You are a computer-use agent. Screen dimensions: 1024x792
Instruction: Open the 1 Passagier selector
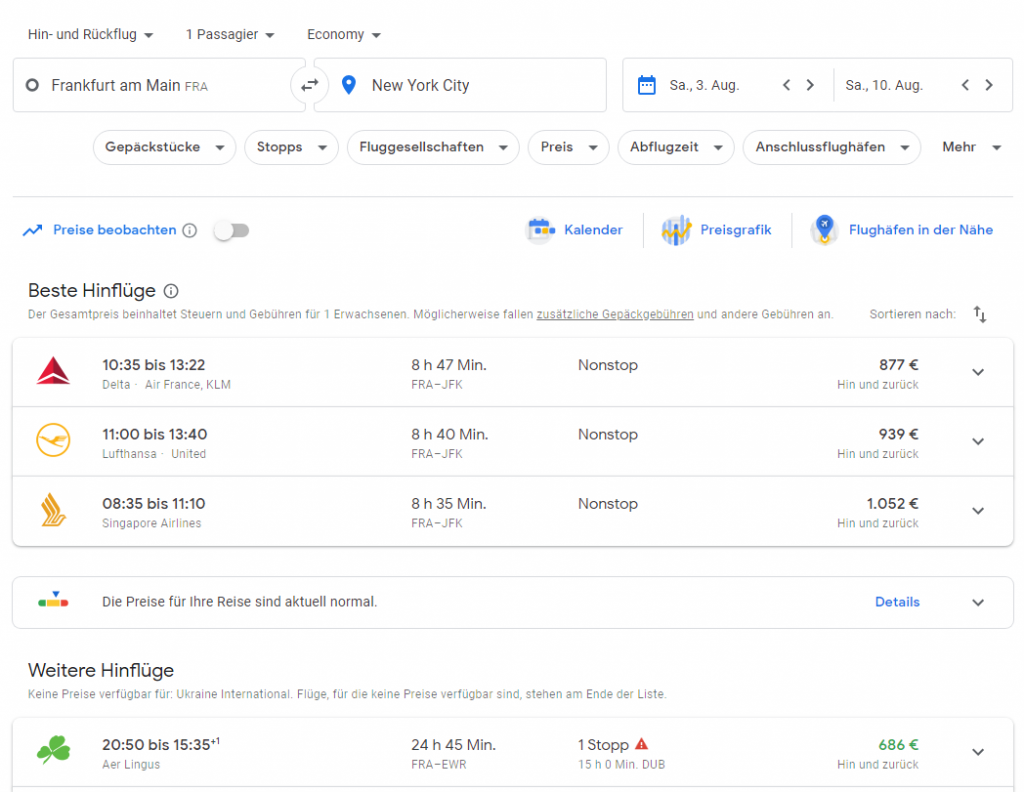[229, 34]
